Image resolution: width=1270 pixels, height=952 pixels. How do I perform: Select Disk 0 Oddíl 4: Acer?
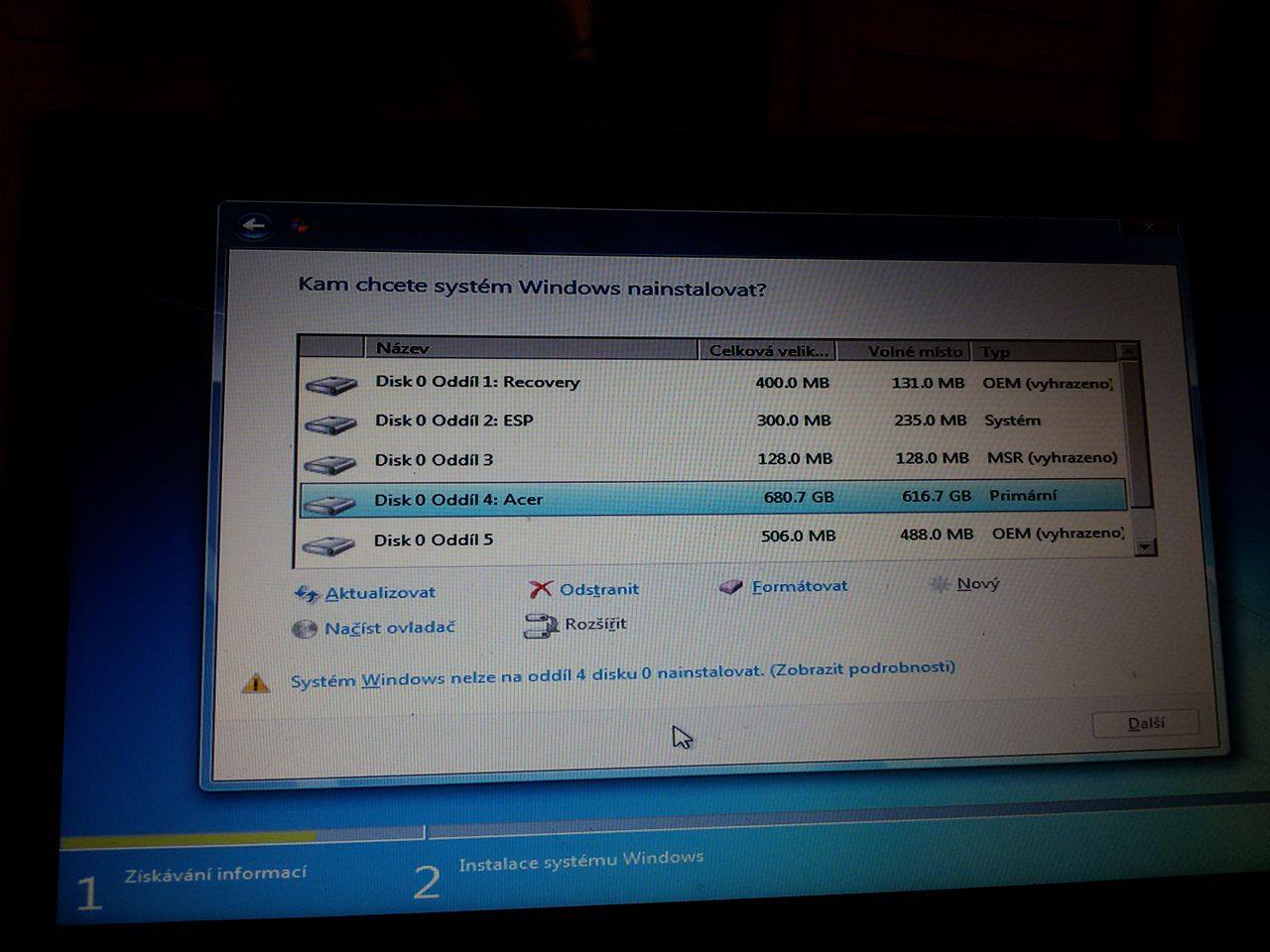[x=712, y=498]
